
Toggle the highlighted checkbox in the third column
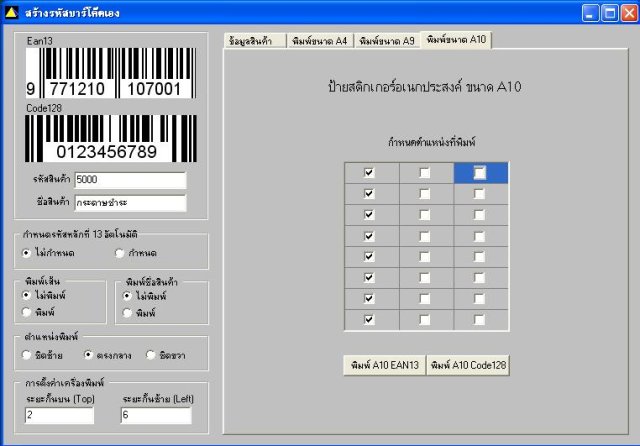480,173
